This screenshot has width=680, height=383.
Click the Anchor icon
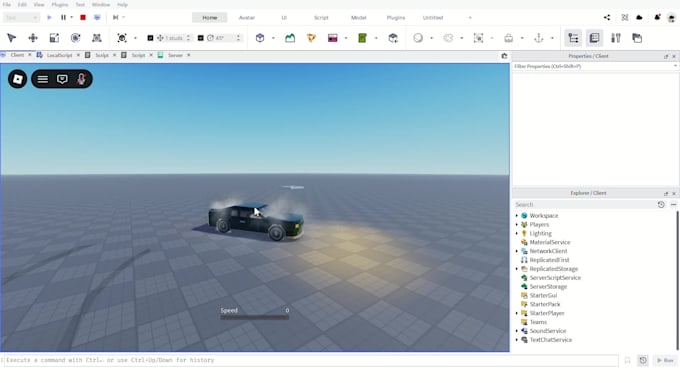539,38
